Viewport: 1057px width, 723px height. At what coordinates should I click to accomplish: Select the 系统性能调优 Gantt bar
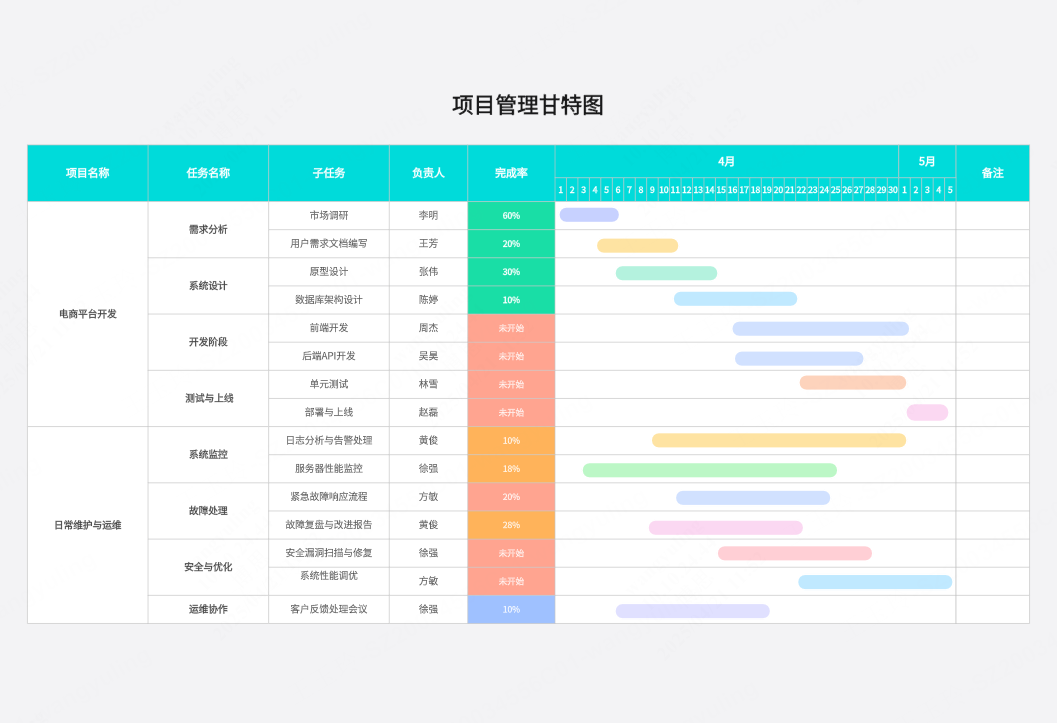click(875, 582)
